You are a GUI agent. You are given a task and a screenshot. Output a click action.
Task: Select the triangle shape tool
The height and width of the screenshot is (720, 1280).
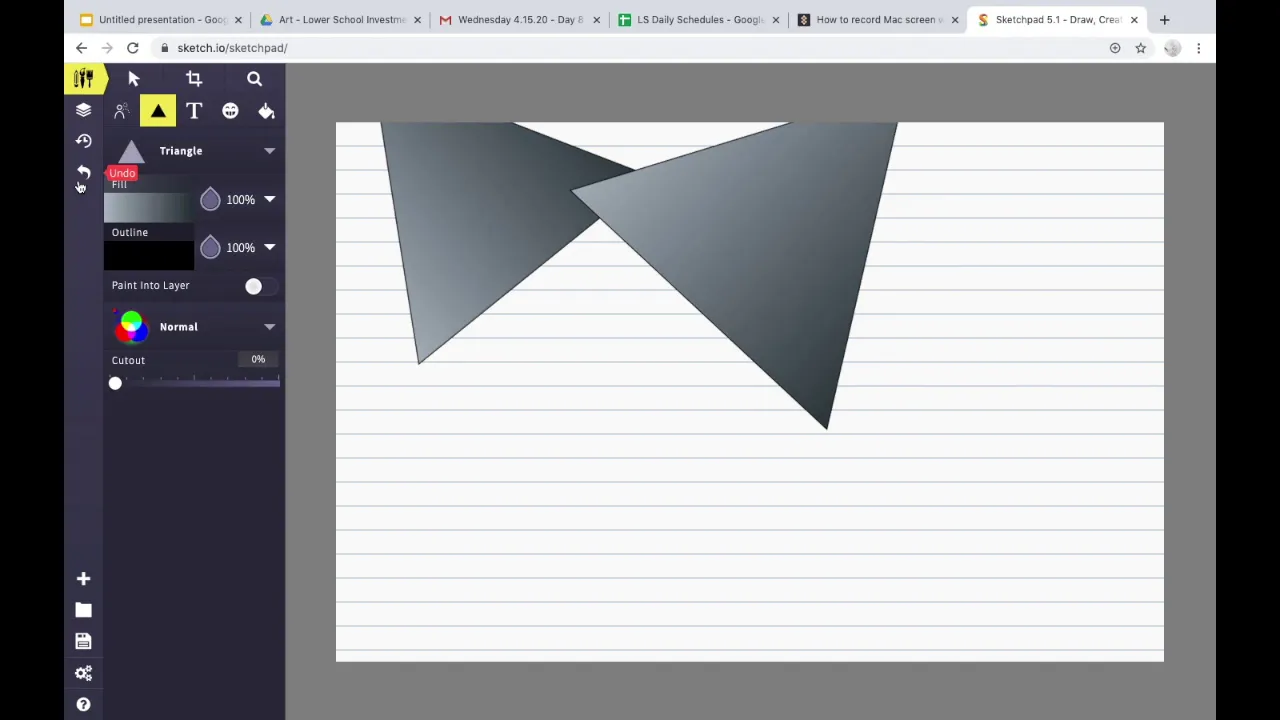coord(158,111)
